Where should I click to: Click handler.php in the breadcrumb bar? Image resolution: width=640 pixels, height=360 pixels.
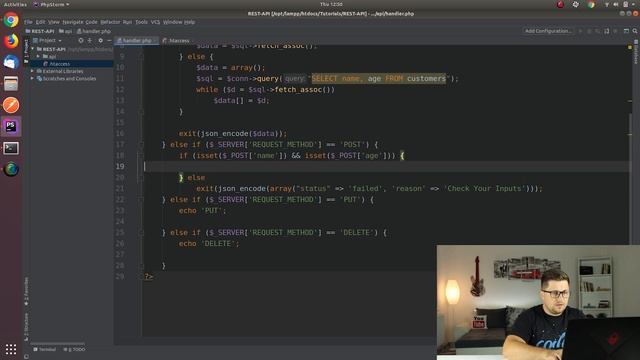[93, 31]
